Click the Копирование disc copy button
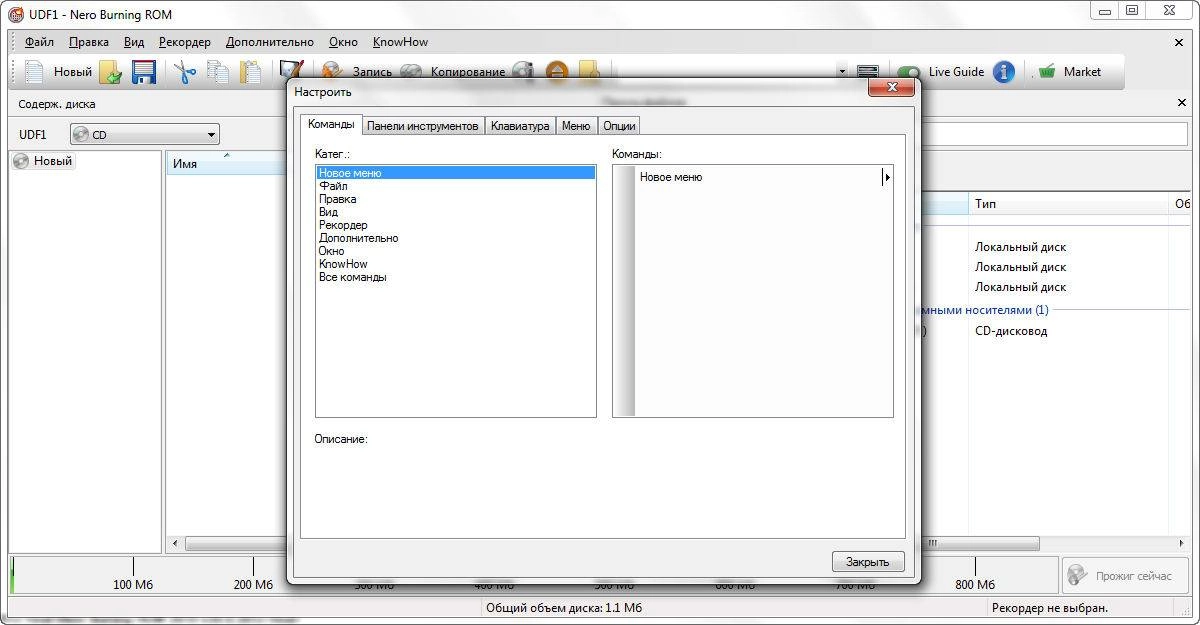This screenshot has width=1200, height=625. tap(453, 72)
